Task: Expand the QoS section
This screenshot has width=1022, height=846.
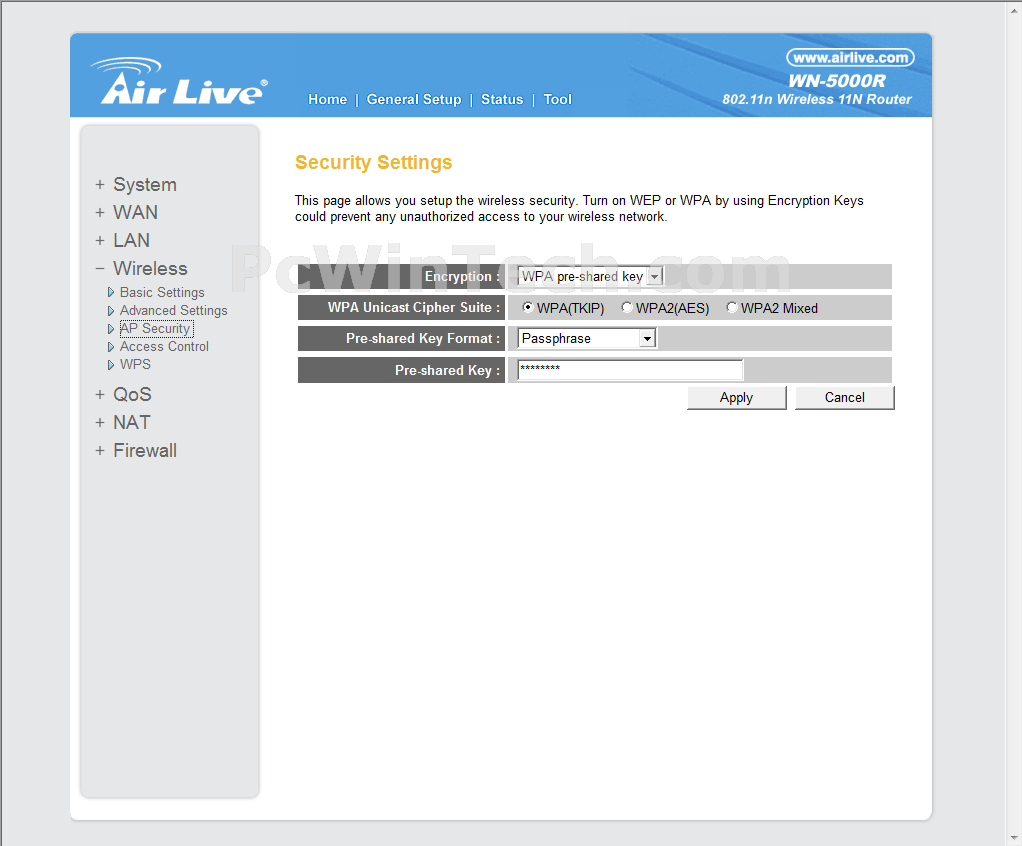Action: pos(123,394)
